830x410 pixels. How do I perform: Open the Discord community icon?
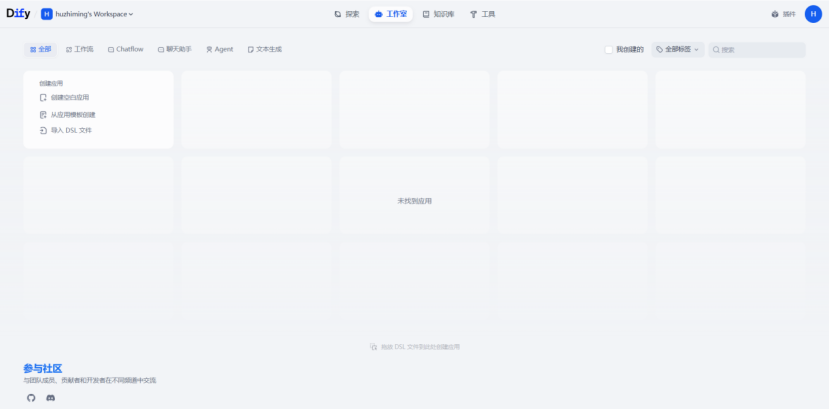51,398
